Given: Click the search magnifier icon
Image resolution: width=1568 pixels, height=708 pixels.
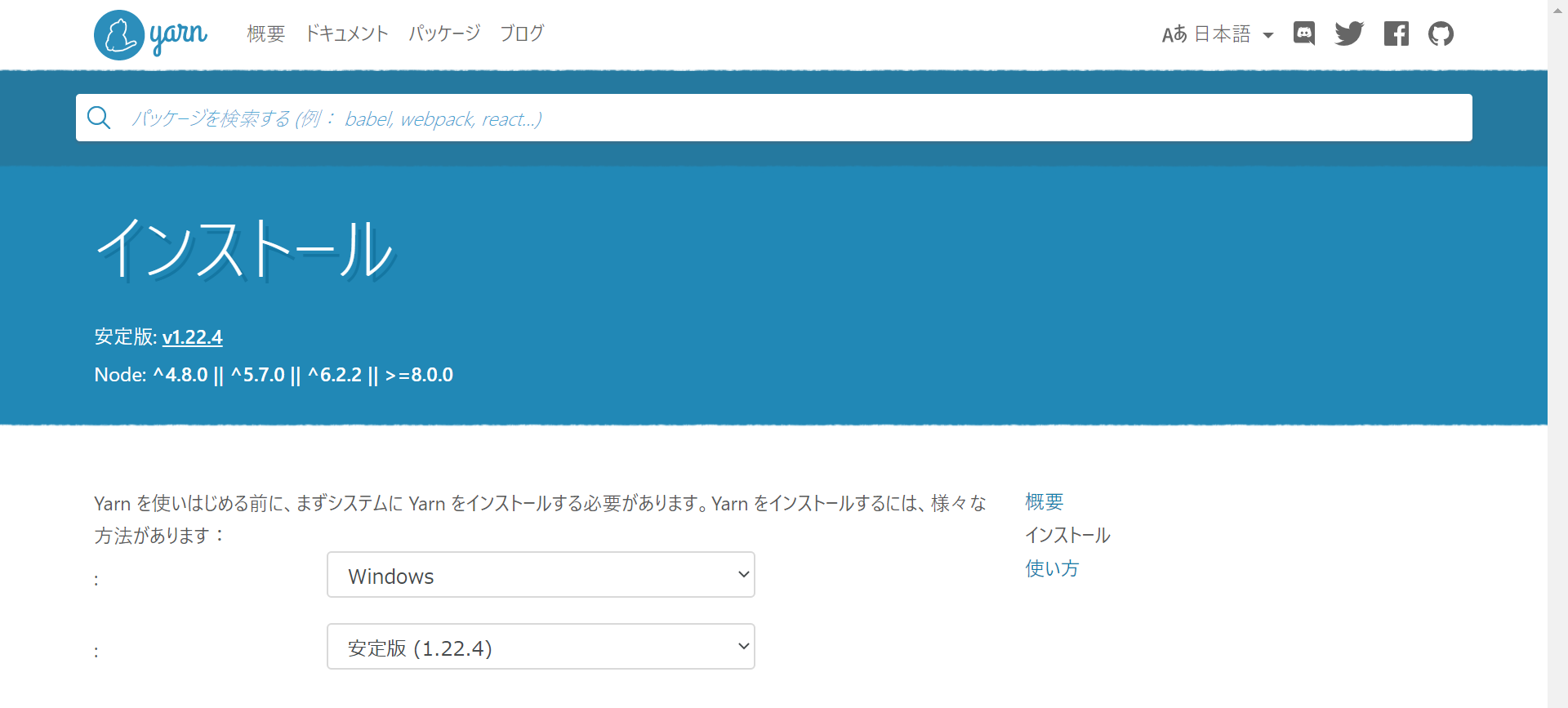Looking at the screenshot, I should tap(99, 118).
